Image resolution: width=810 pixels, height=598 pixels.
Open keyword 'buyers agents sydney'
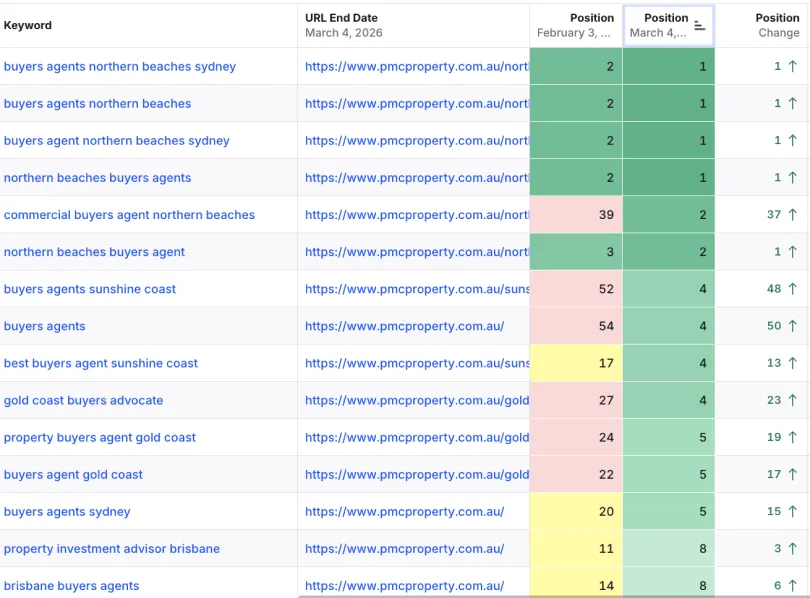(x=67, y=512)
